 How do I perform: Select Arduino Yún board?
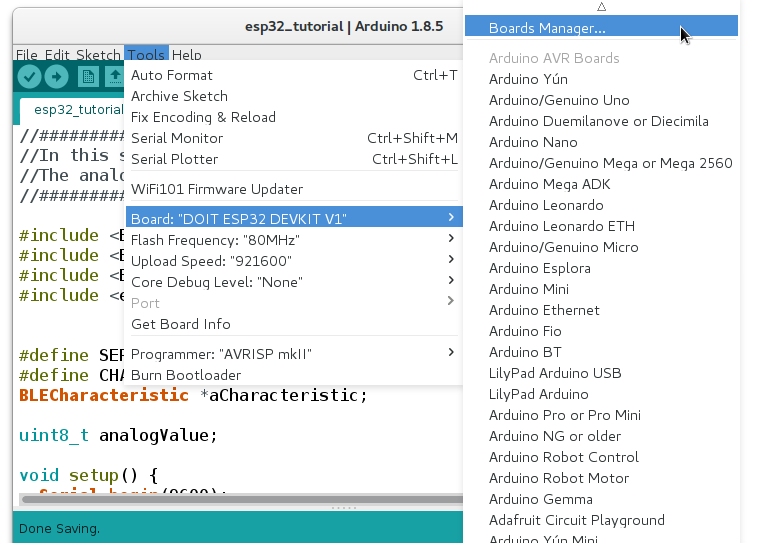[601, 79]
